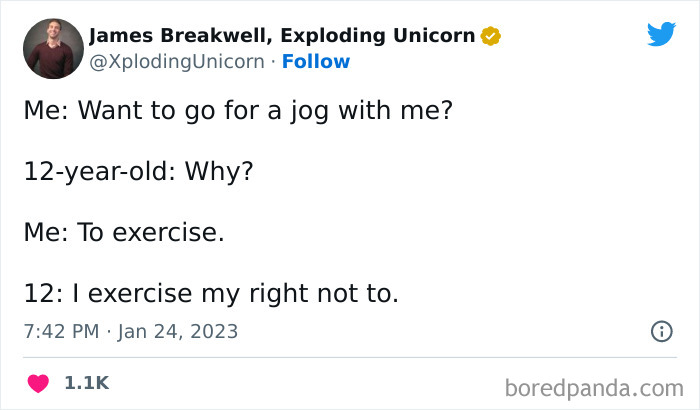Select the line "Want to go for a jog with me?"
The width and height of the screenshot is (700, 410).
(265, 110)
